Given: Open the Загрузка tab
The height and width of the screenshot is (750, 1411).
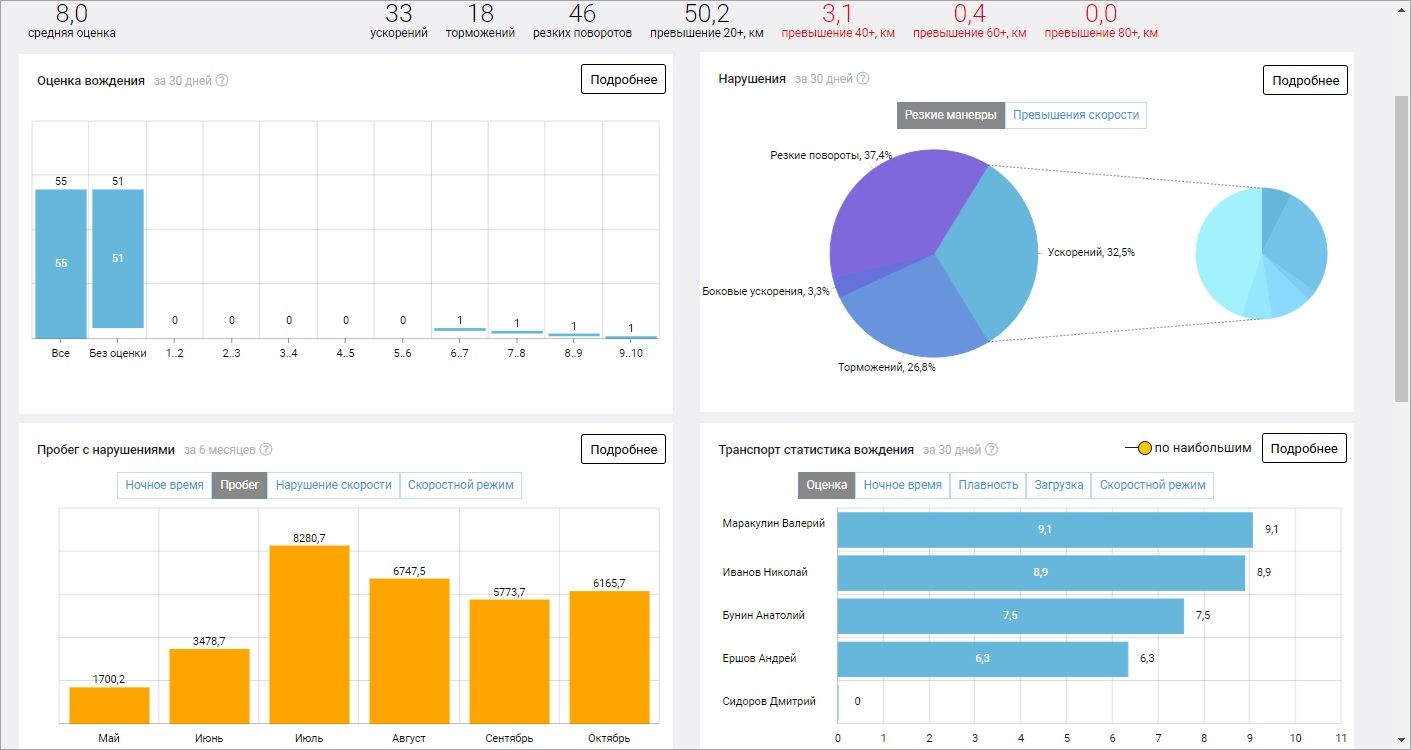Looking at the screenshot, I should pos(1059,485).
